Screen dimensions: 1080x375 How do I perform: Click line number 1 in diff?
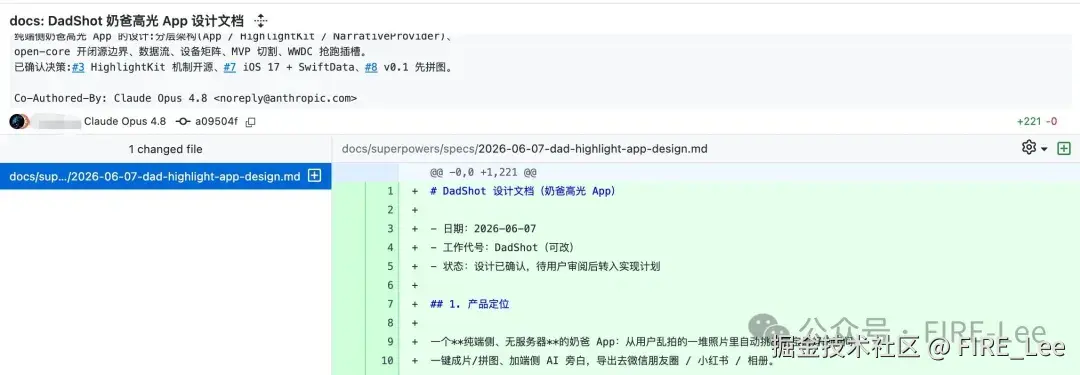(x=390, y=191)
